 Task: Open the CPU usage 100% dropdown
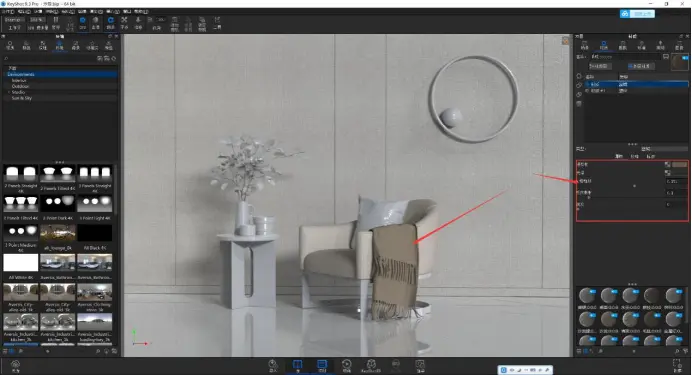tap(37, 20)
